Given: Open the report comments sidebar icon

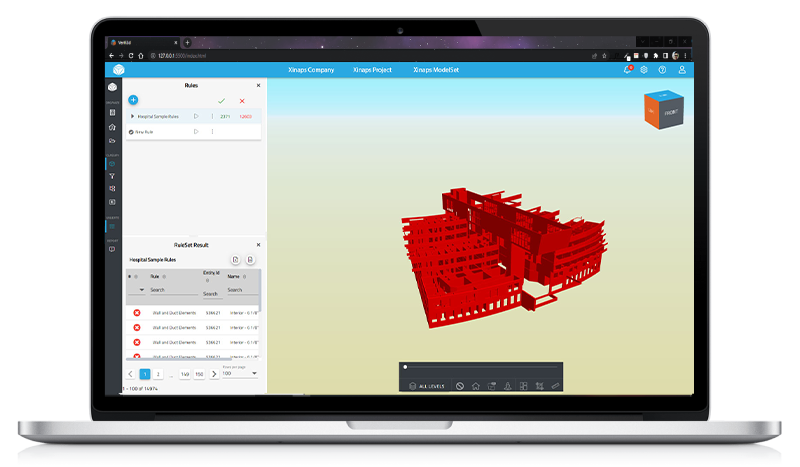Looking at the screenshot, I should coord(112,250).
